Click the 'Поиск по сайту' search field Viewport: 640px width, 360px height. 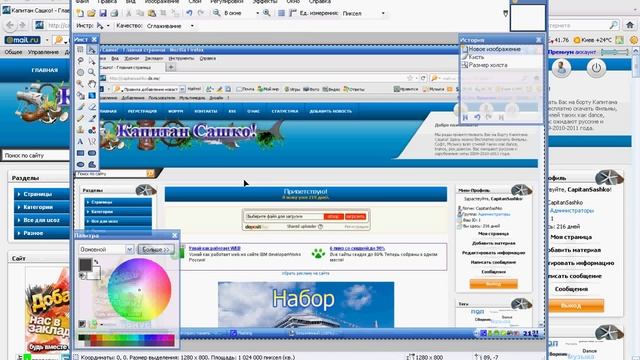click(x=36, y=156)
